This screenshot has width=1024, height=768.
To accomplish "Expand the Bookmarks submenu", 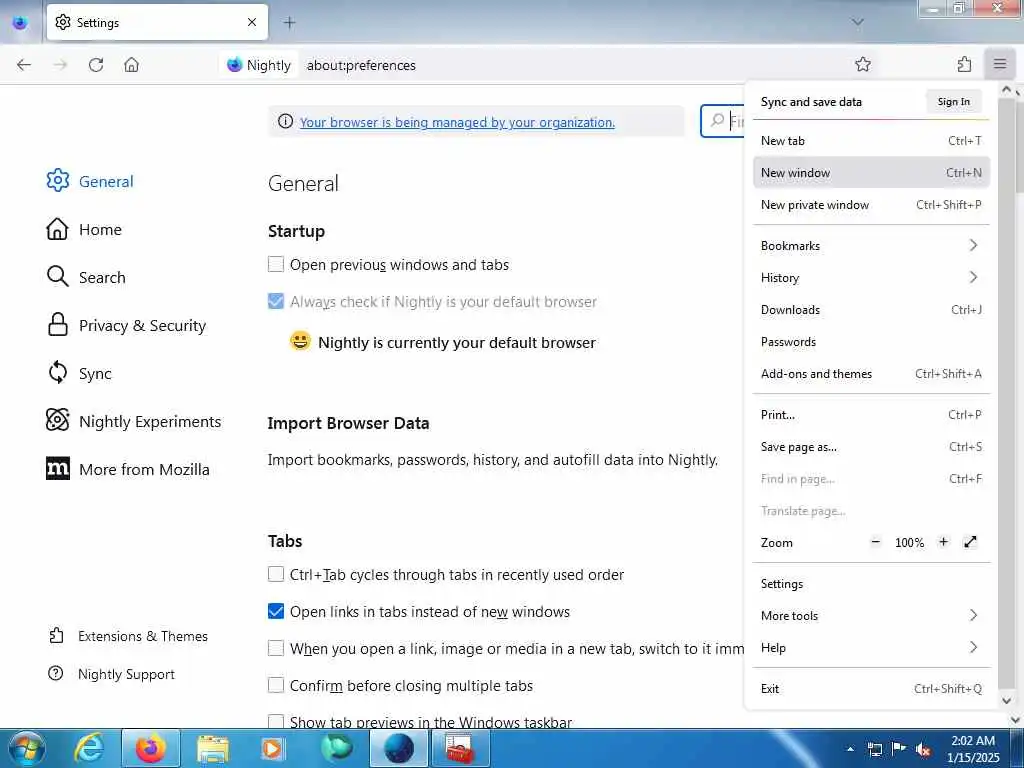I will click(x=871, y=246).
